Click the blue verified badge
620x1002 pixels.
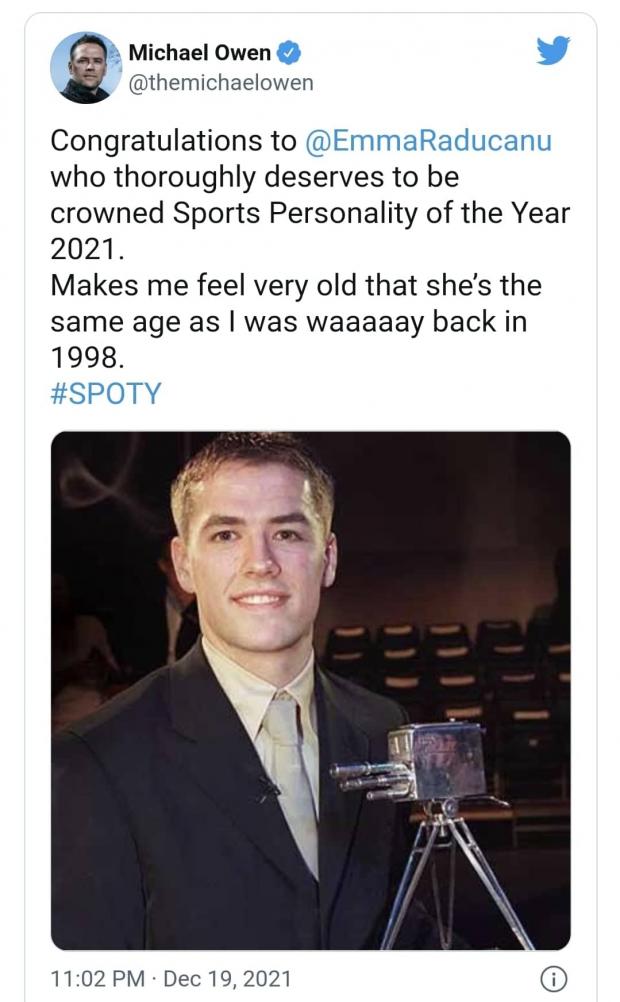click(289, 54)
